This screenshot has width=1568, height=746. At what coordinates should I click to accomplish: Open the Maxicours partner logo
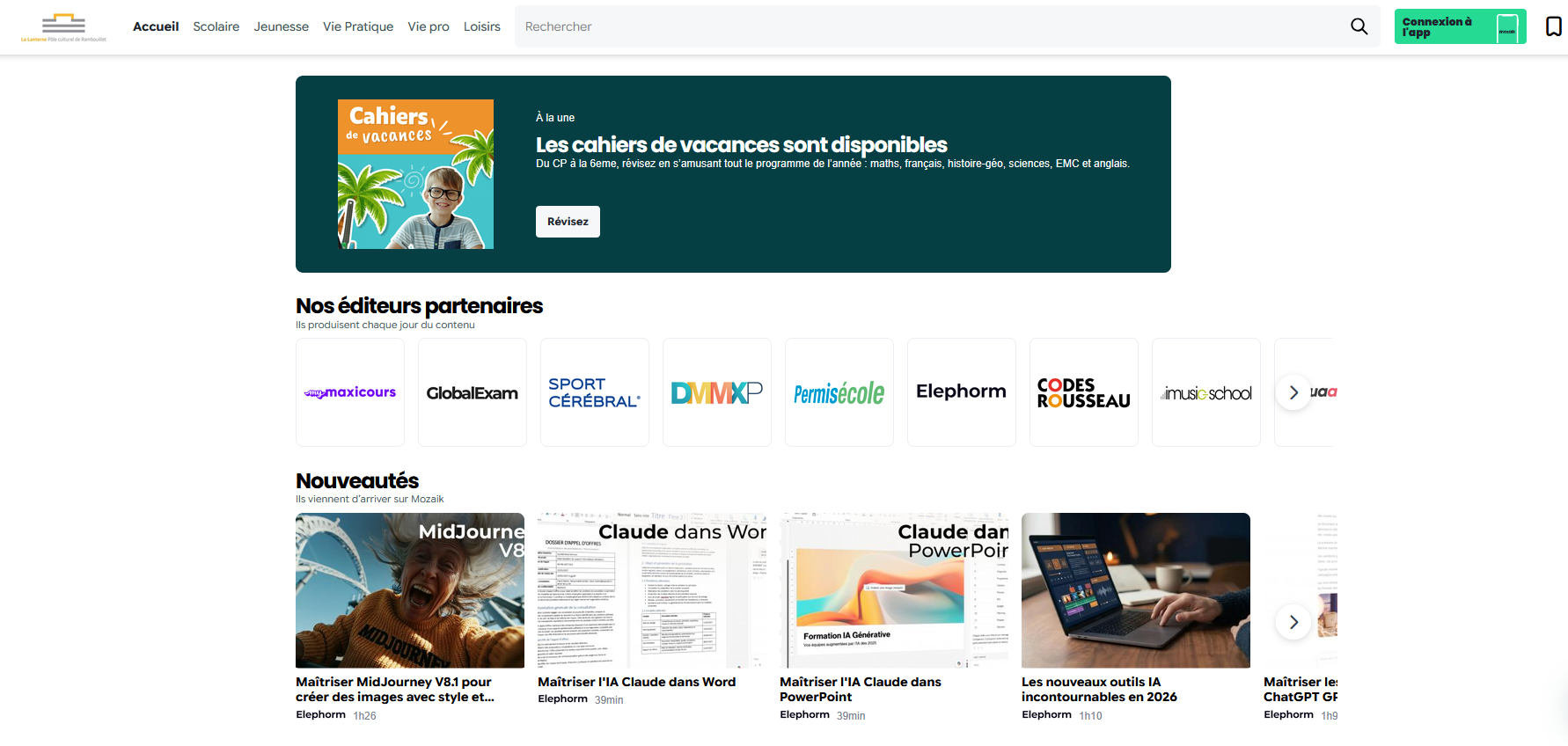[x=350, y=392]
